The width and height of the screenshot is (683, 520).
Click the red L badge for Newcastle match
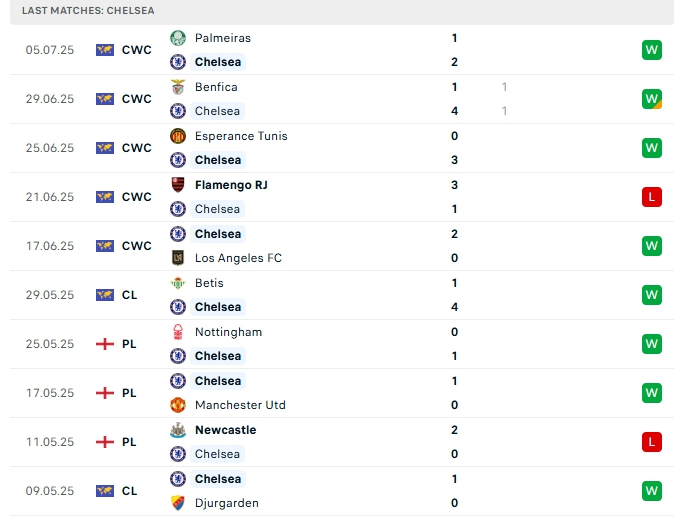(652, 442)
